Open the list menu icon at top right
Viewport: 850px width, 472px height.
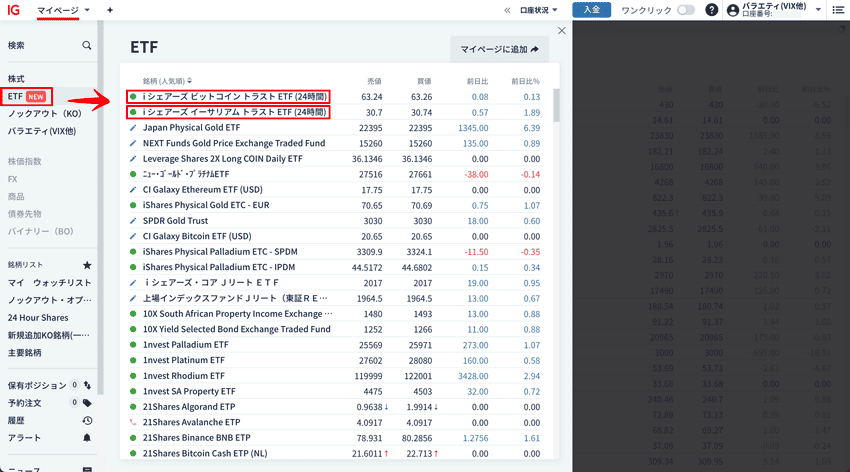point(838,10)
